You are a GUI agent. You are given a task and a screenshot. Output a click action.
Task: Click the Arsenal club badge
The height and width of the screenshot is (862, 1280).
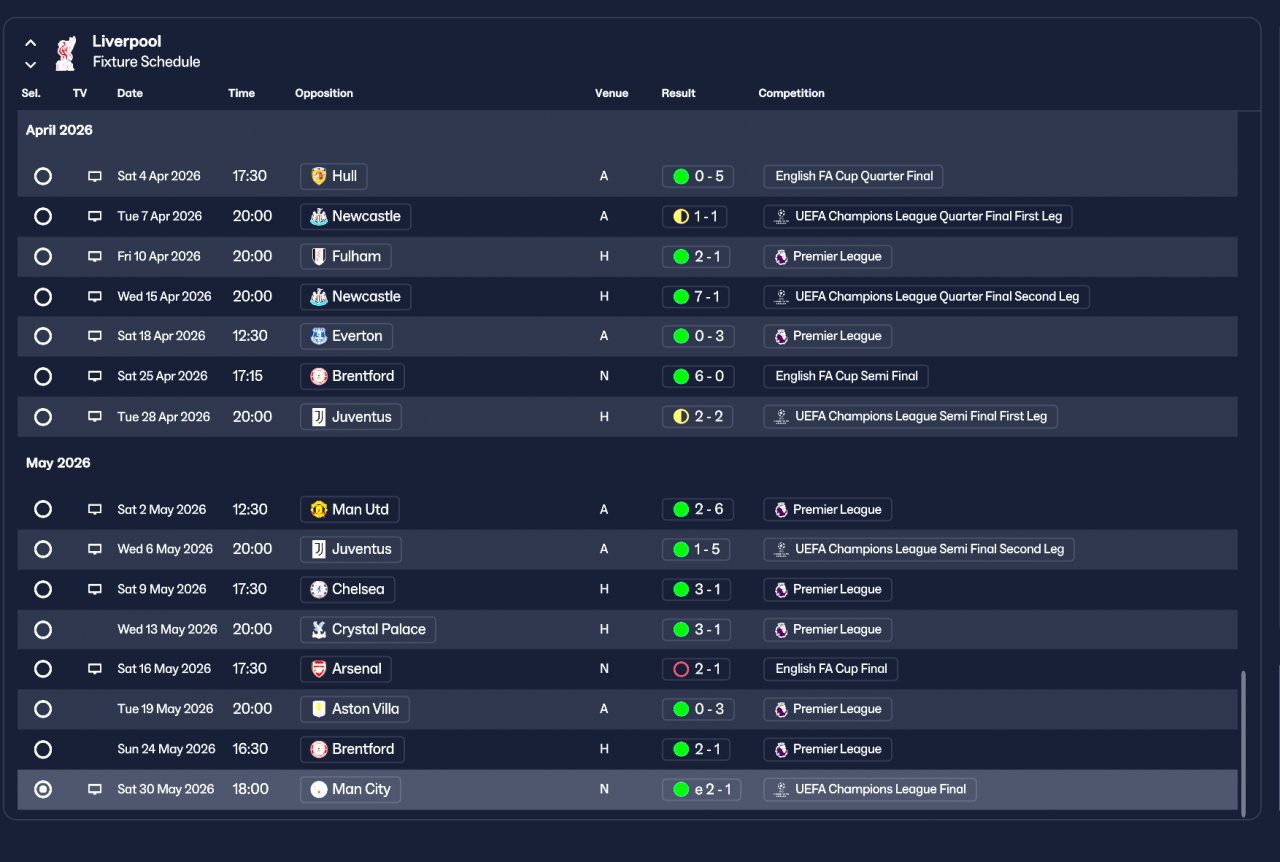[x=319, y=669]
